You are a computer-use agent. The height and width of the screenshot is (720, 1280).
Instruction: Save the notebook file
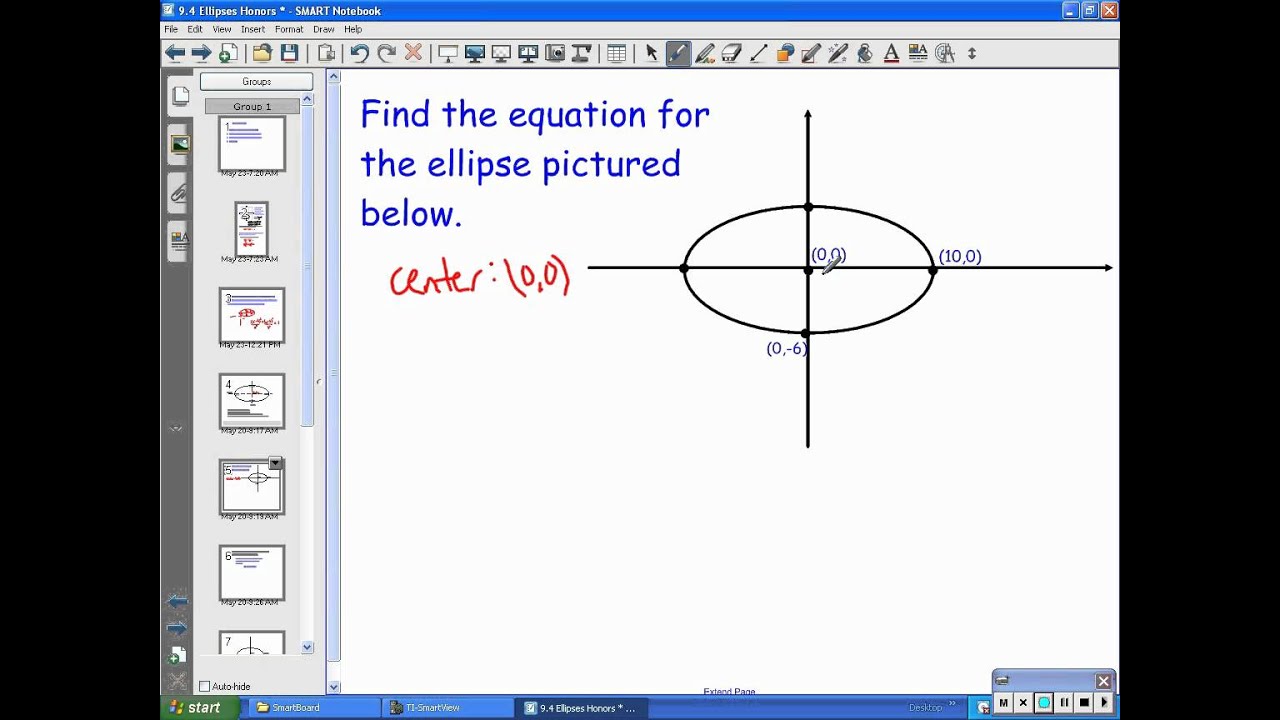289,53
